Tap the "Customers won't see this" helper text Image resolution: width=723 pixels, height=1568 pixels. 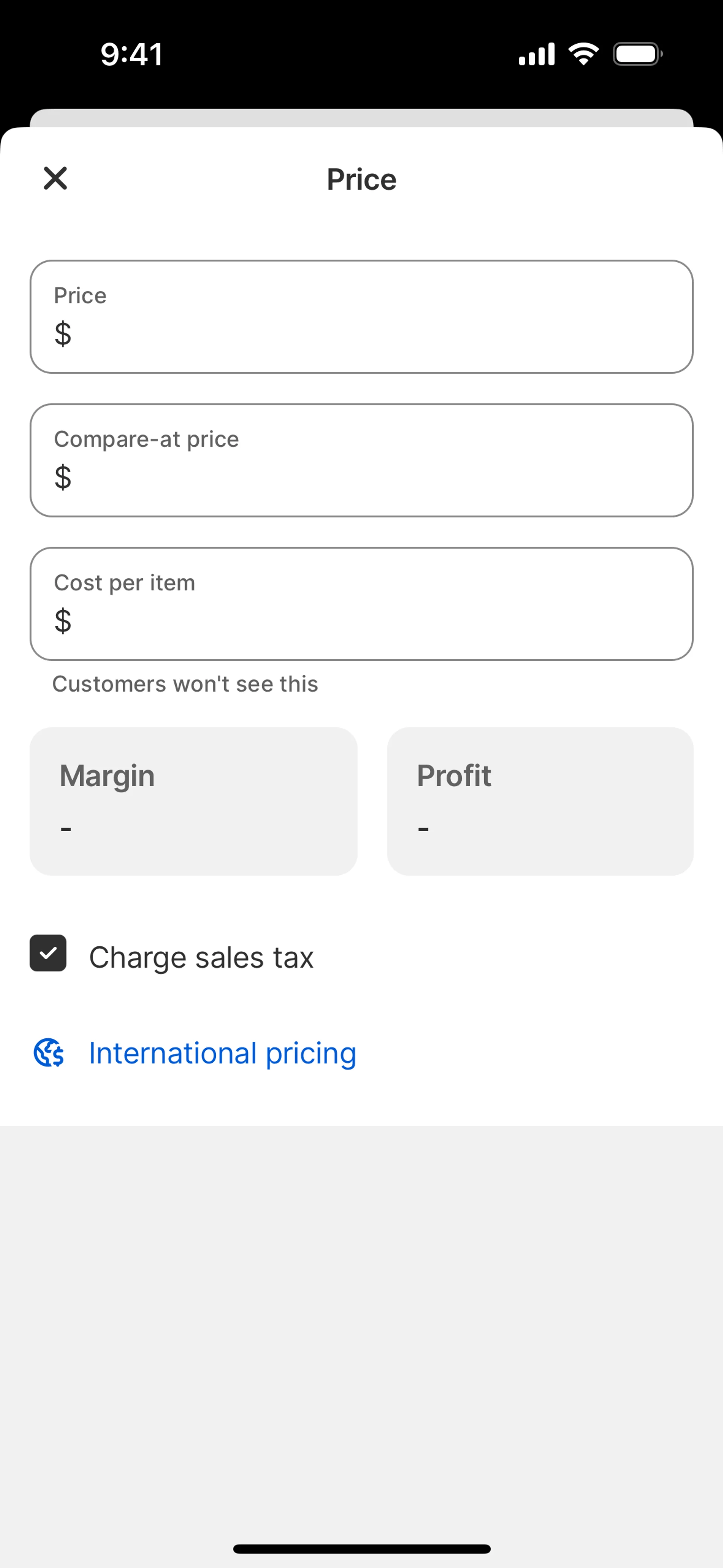point(185,684)
